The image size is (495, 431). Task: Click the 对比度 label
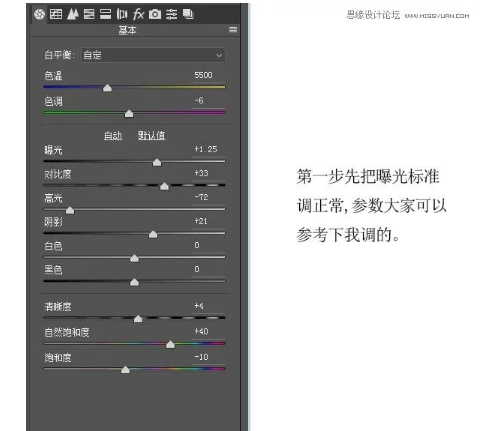(58, 174)
